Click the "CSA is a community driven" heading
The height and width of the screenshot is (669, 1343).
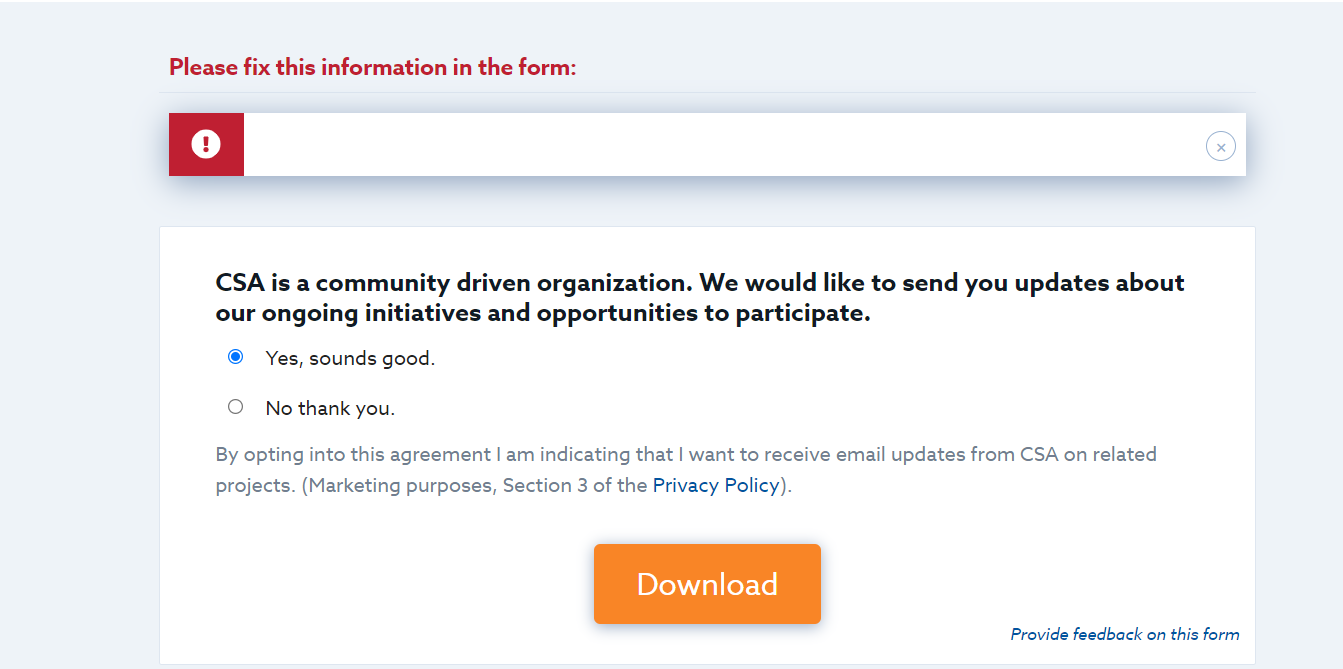pos(700,283)
